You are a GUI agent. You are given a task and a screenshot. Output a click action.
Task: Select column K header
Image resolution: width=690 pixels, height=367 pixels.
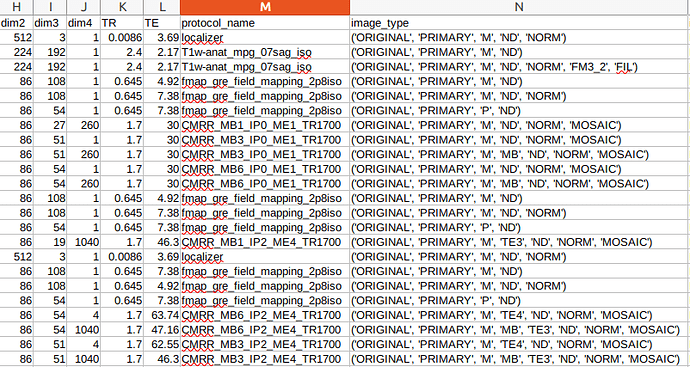(x=122, y=7)
